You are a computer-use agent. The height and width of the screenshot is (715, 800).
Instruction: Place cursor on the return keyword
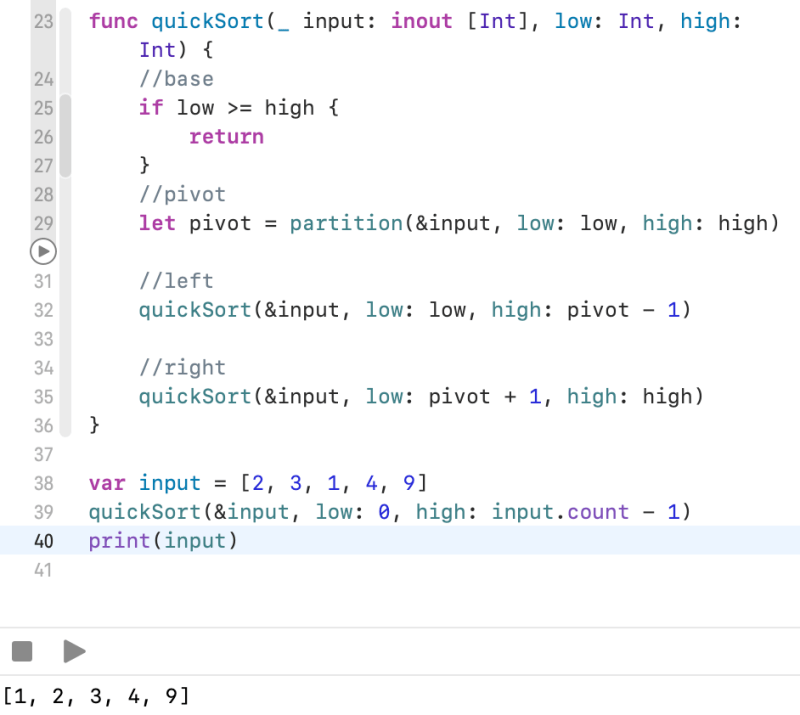pyautogui.click(x=226, y=136)
